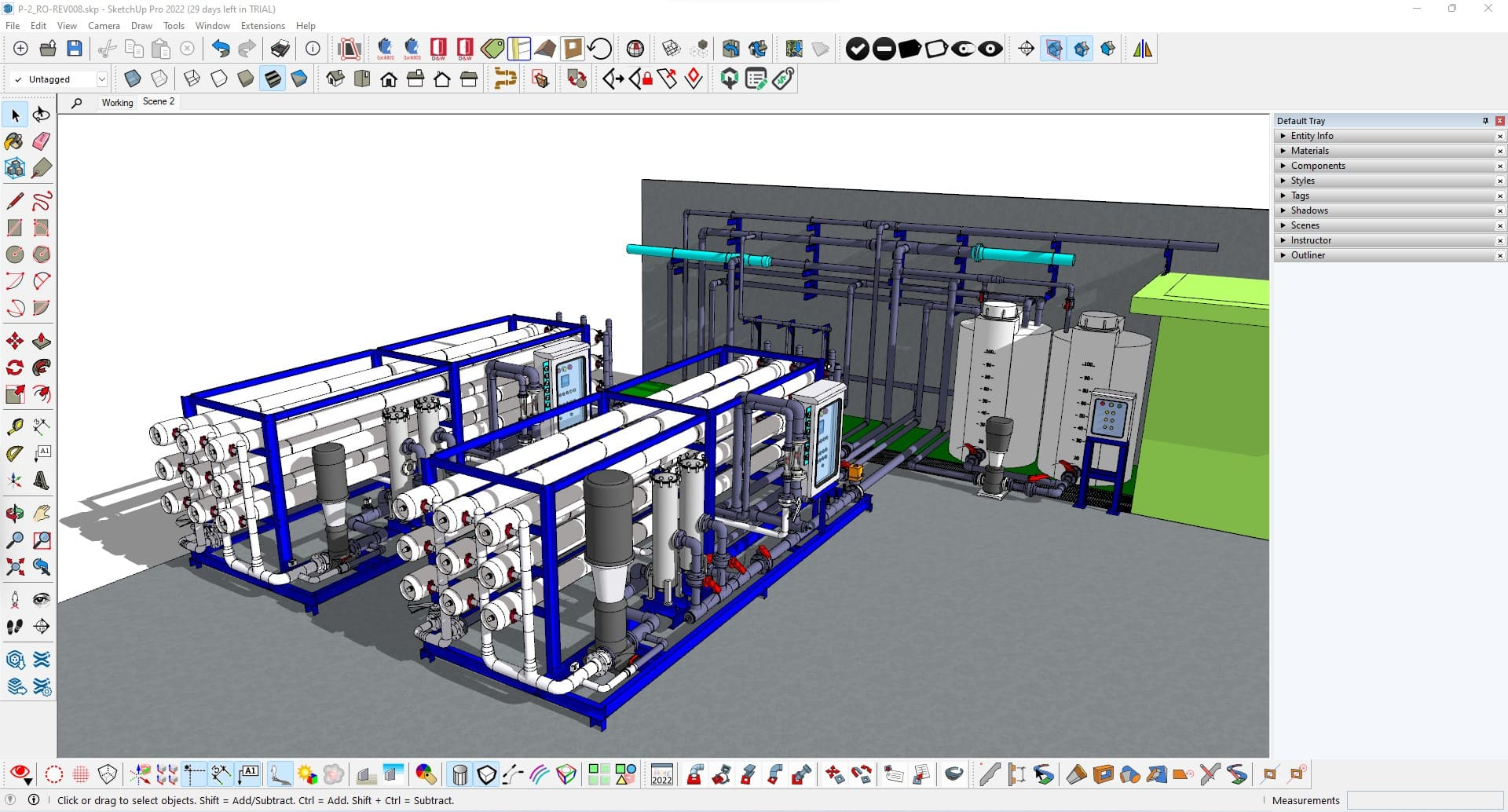Toggle Shaded With Textures style
Screen dimensions: 1508x812
(273, 79)
